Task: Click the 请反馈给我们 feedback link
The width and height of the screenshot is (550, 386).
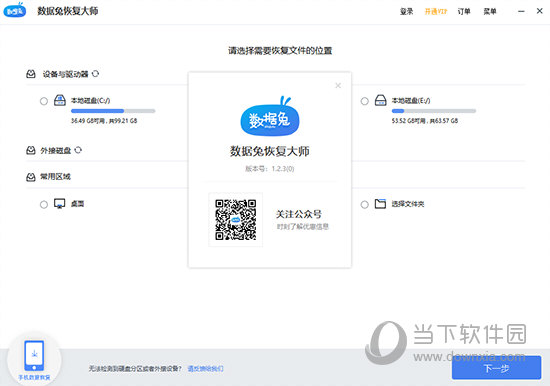Action: point(206,368)
